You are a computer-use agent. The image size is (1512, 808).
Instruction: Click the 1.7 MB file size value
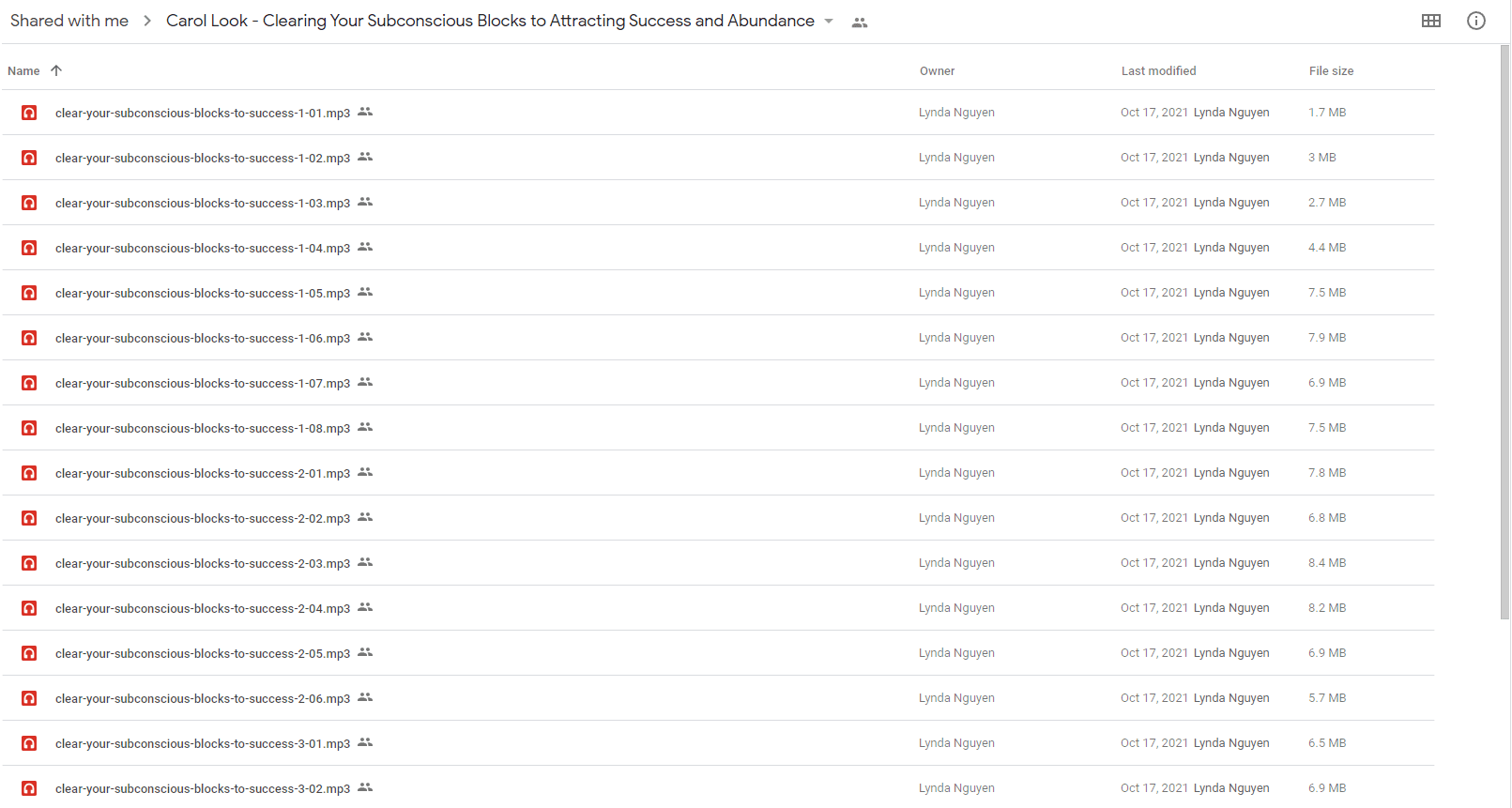click(x=1327, y=113)
